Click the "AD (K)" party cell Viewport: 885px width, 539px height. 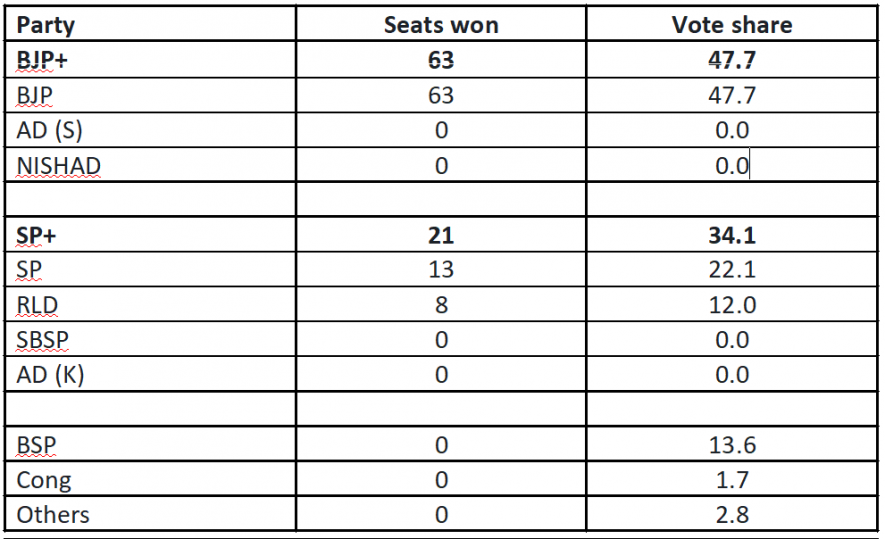52,375
